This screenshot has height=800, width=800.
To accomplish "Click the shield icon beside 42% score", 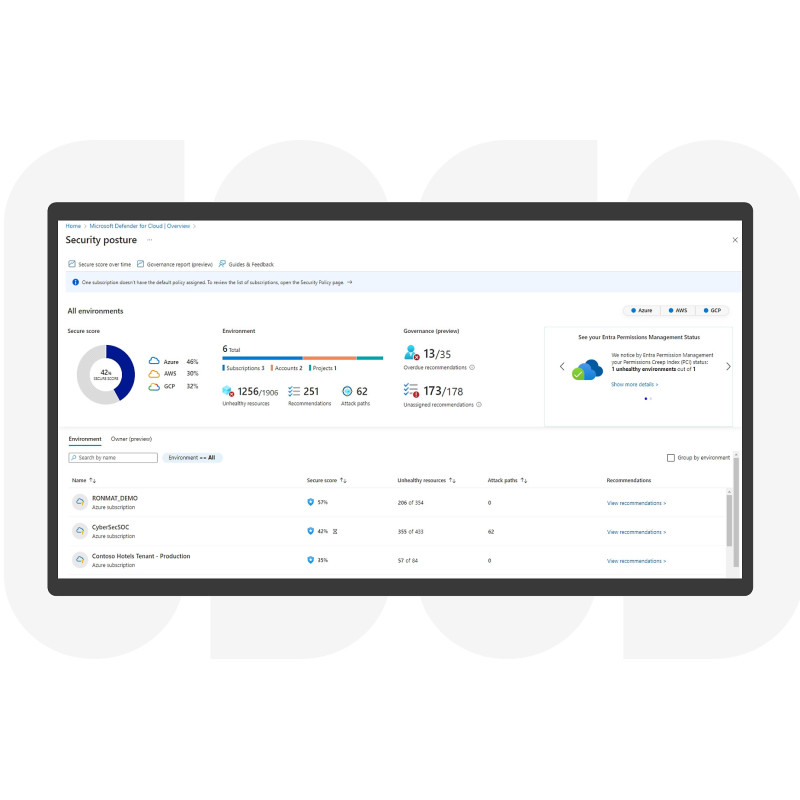I will click(310, 531).
